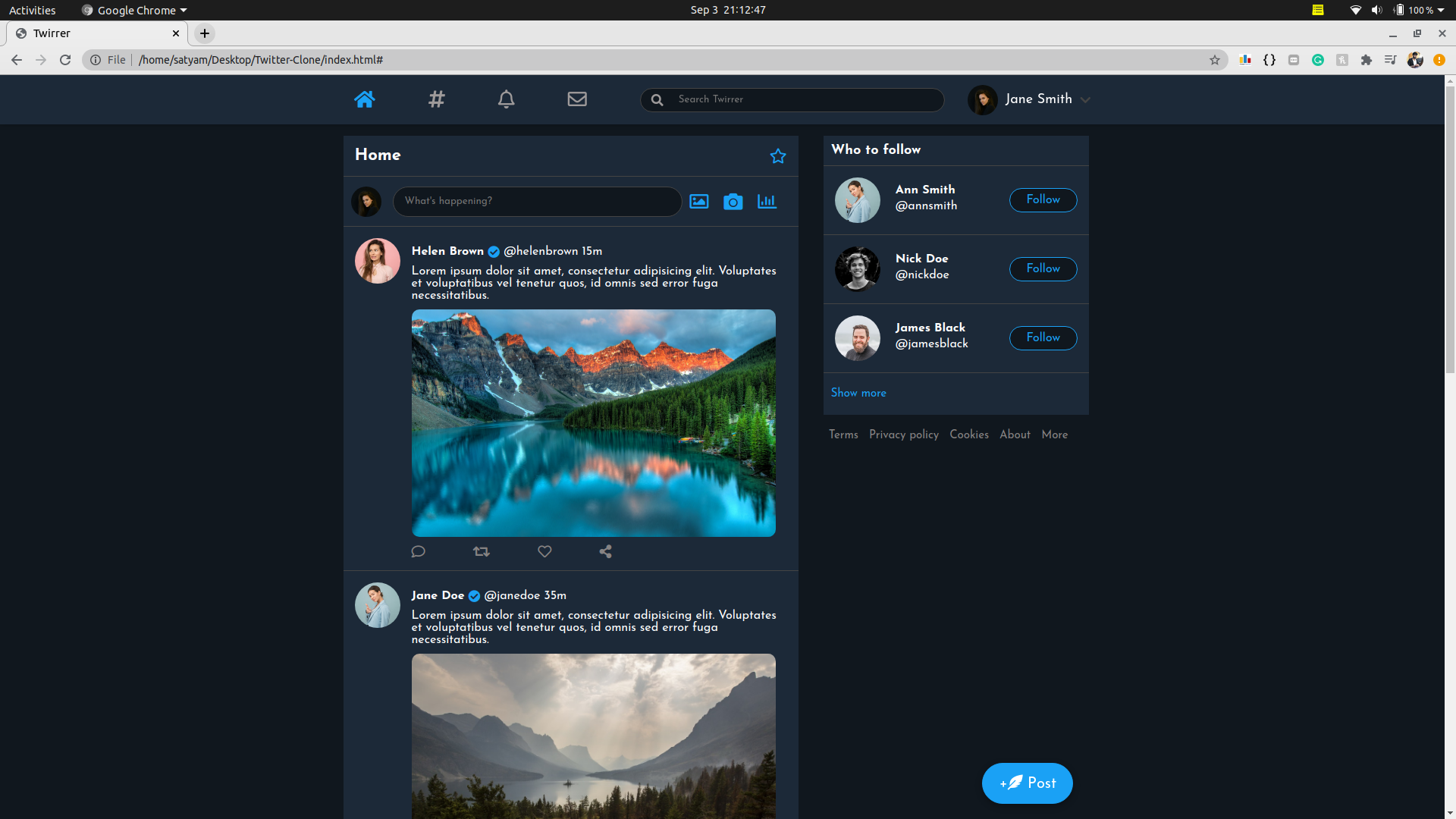Expand the Jane Smith profile menu chevron
Screen dimensions: 1456x819
point(1086,99)
